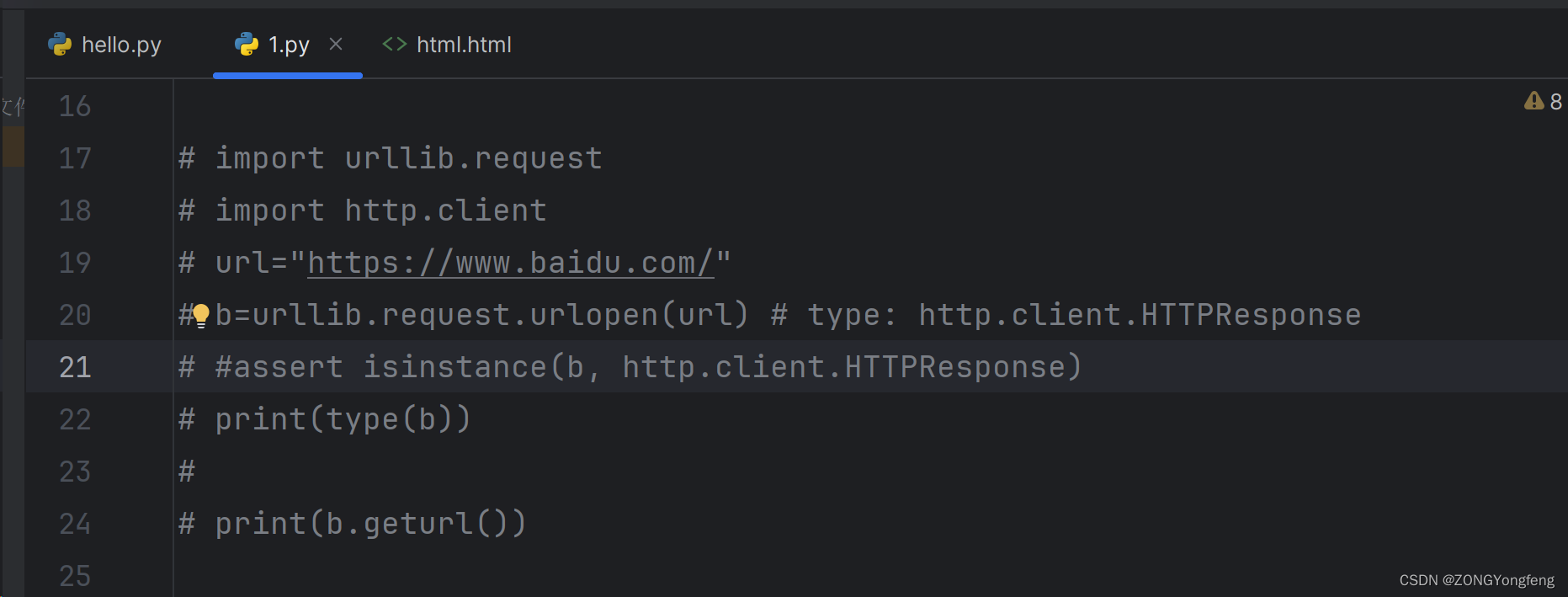Click the HTML file icon beside html.html
The width and height of the screenshot is (1568, 597).
pyautogui.click(x=394, y=45)
